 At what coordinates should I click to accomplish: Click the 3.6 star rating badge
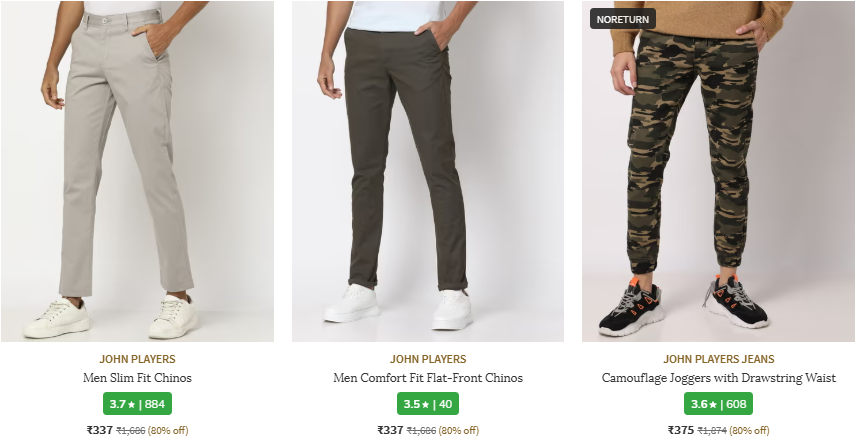[x=718, y=404]
